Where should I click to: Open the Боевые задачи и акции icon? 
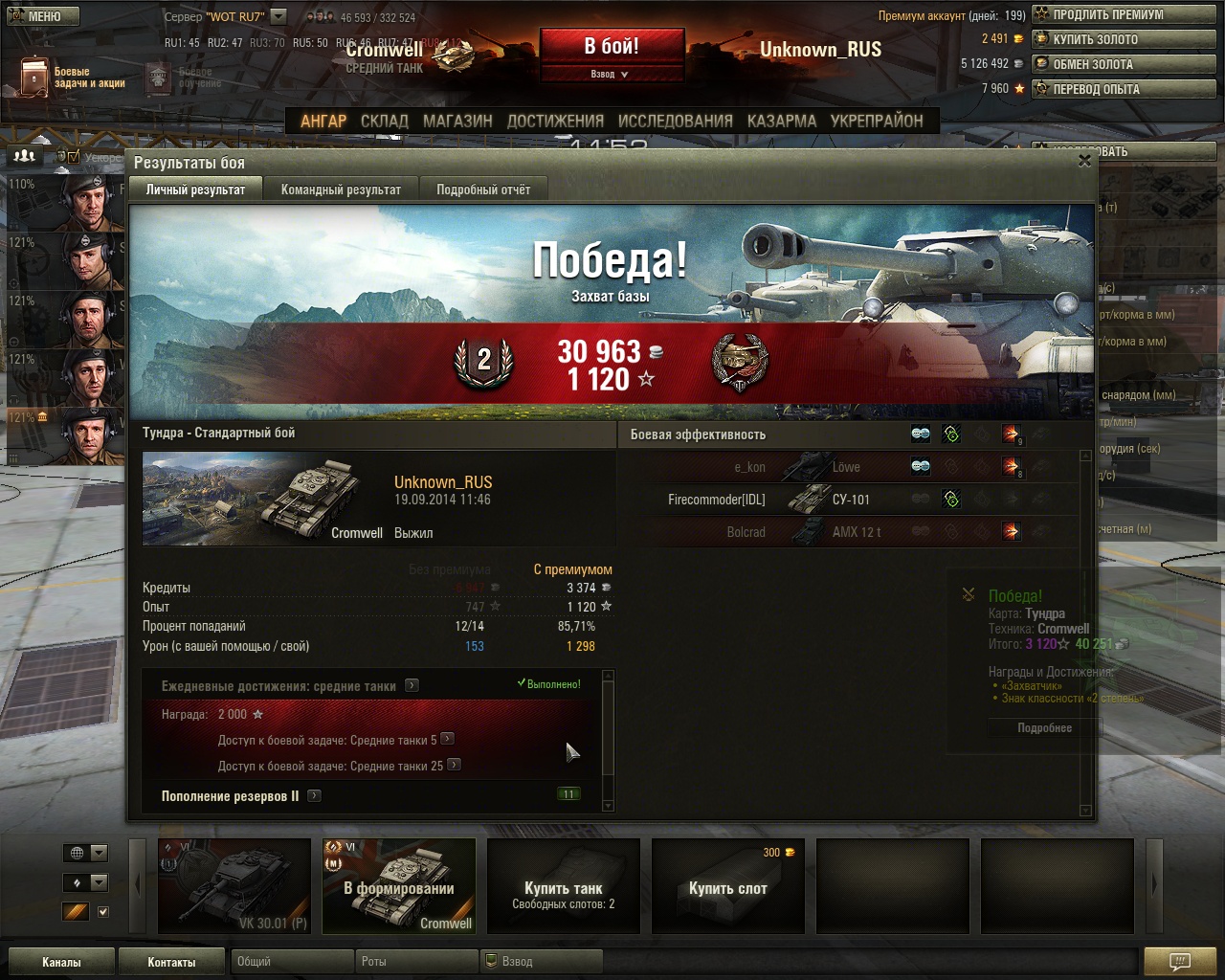point(33,77)
